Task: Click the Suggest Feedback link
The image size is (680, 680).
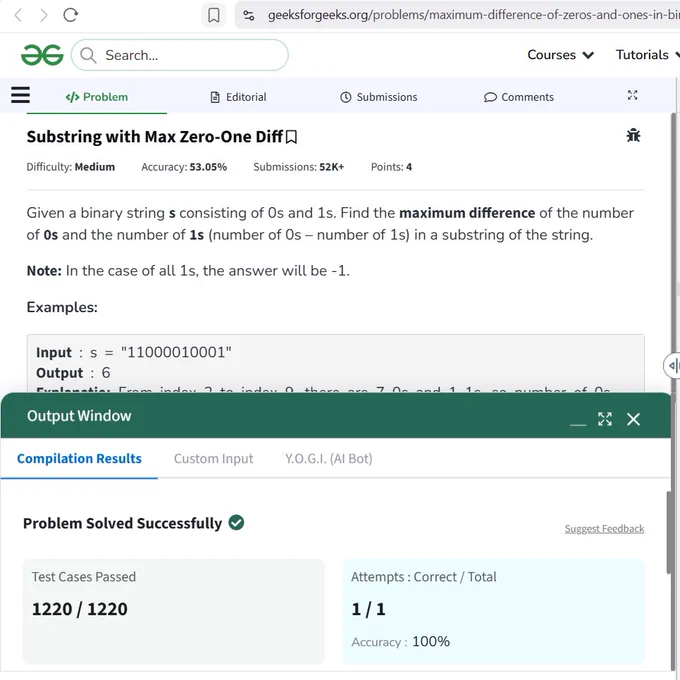Action: point(604,529)
